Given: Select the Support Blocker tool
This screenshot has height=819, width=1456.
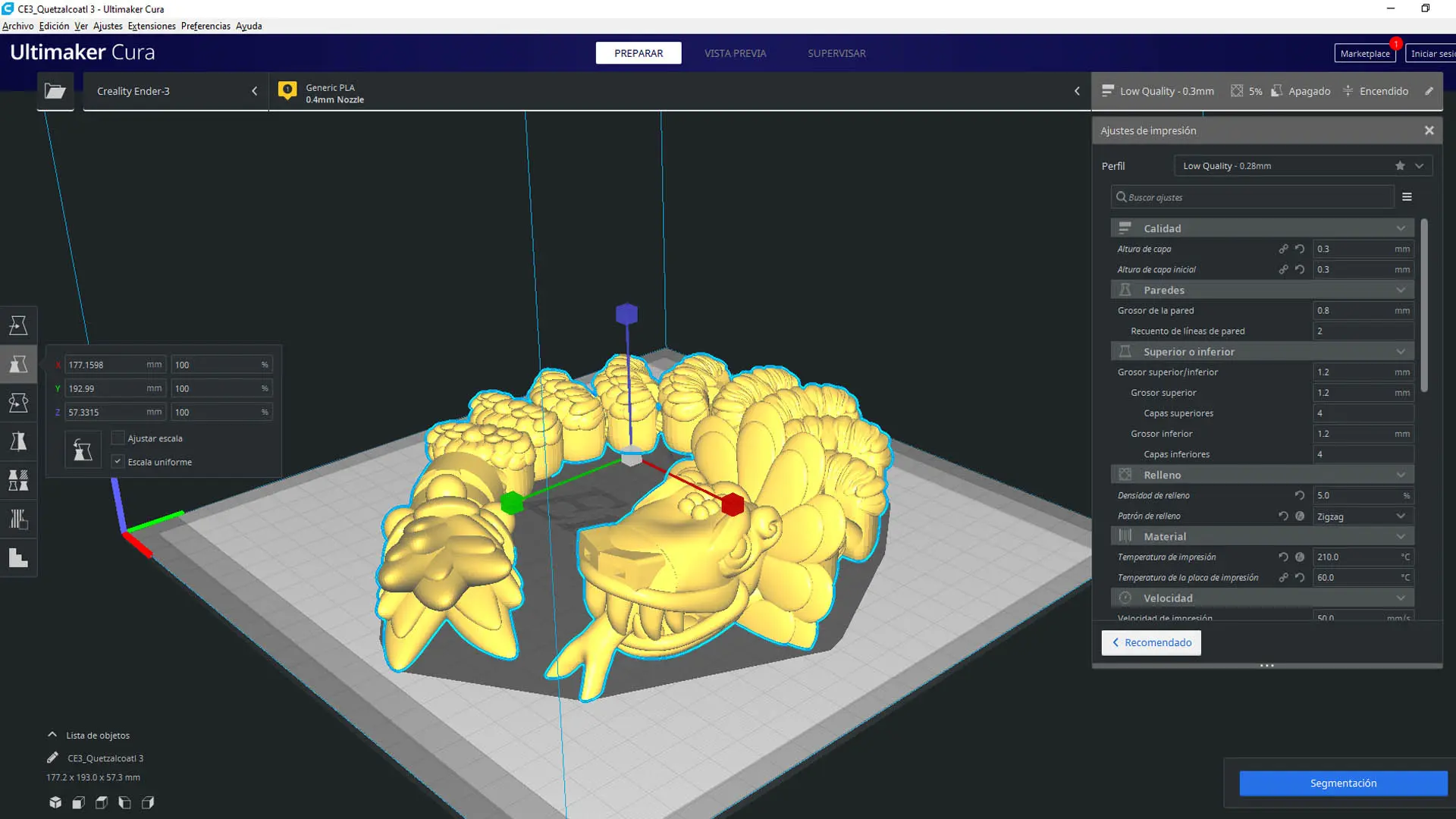Looking at the screenshot, I should pos(18,519).
